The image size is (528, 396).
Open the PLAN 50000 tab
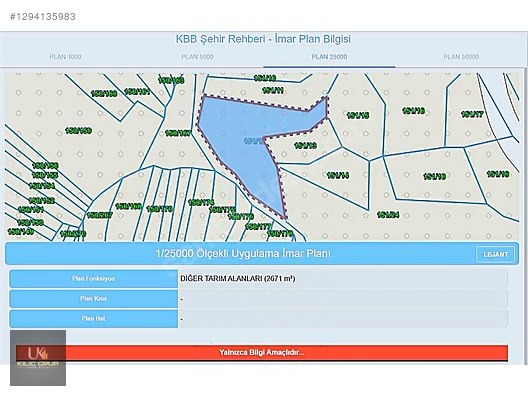point(461,57)
